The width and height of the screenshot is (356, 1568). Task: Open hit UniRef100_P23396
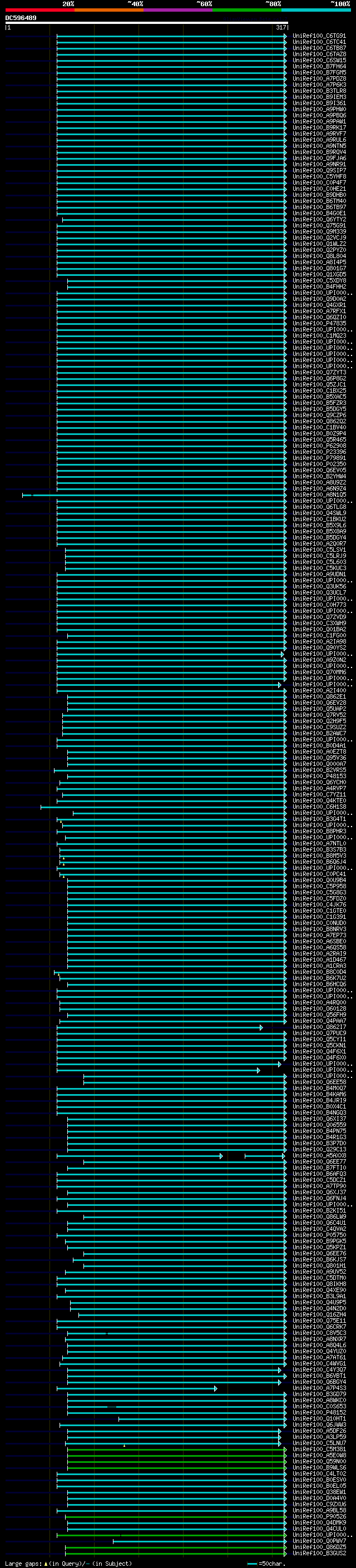[319, 452]
